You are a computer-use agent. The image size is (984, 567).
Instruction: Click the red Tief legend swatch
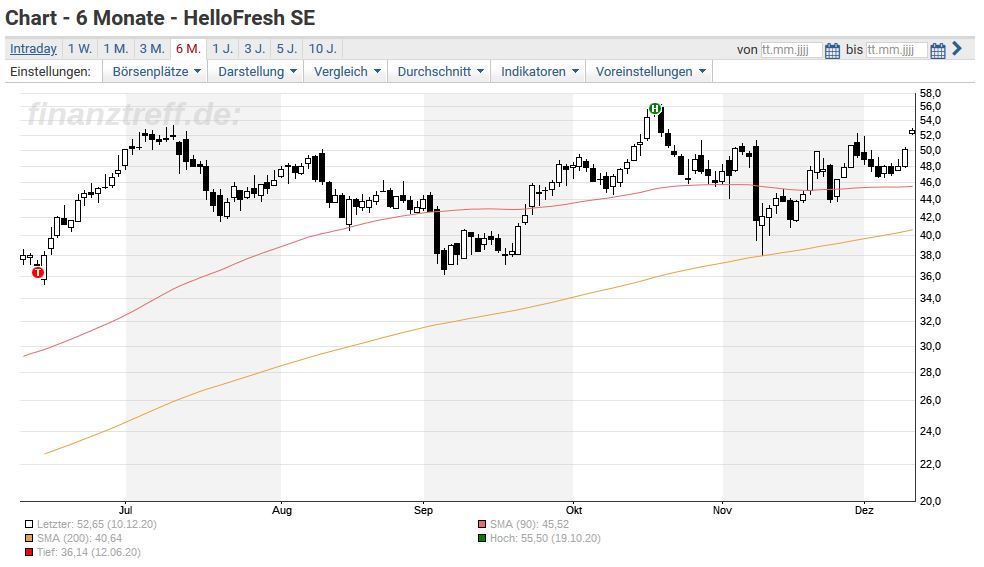click(29, 553)
